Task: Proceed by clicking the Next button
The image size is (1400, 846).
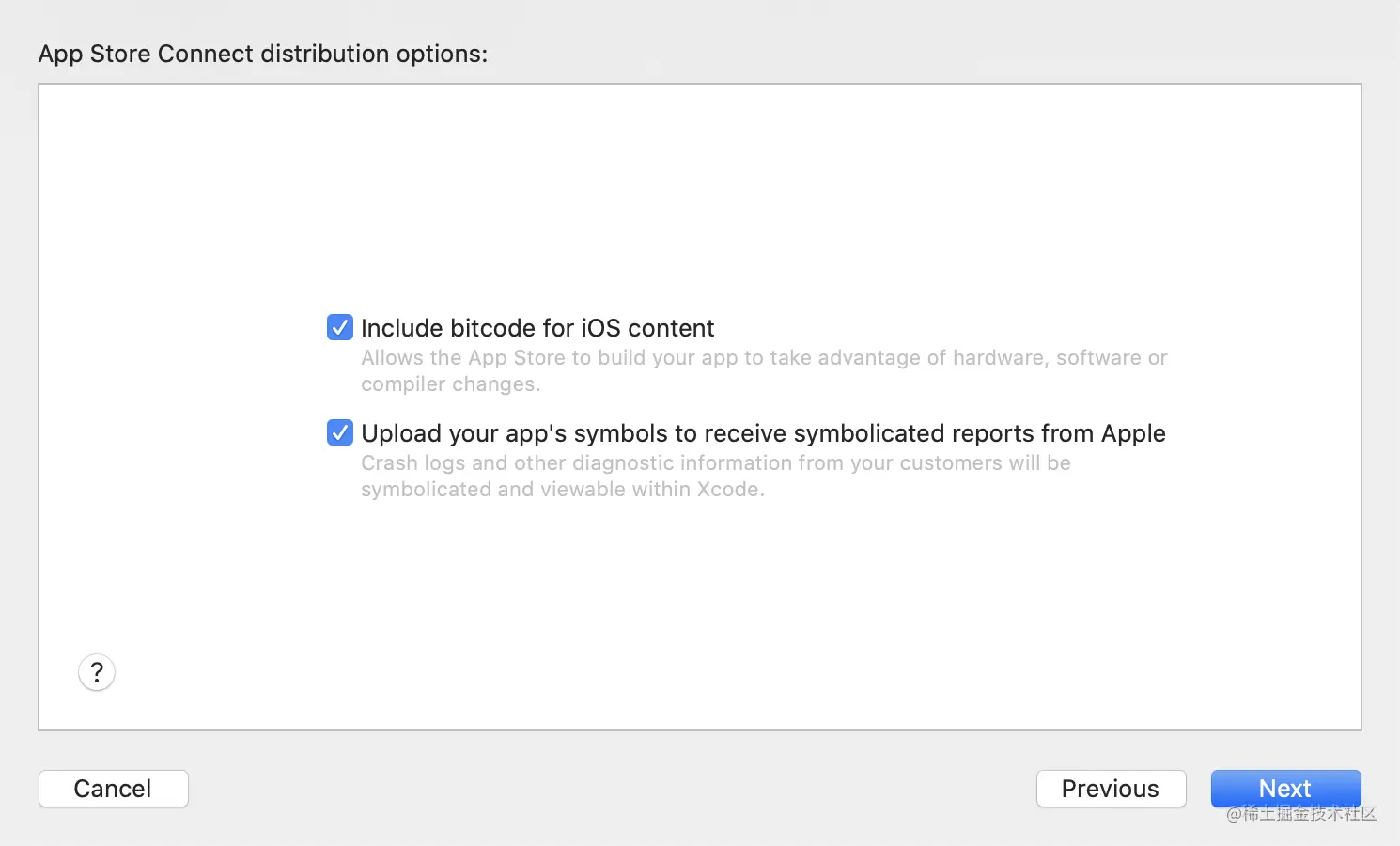Action: (x=1284, y=788)
